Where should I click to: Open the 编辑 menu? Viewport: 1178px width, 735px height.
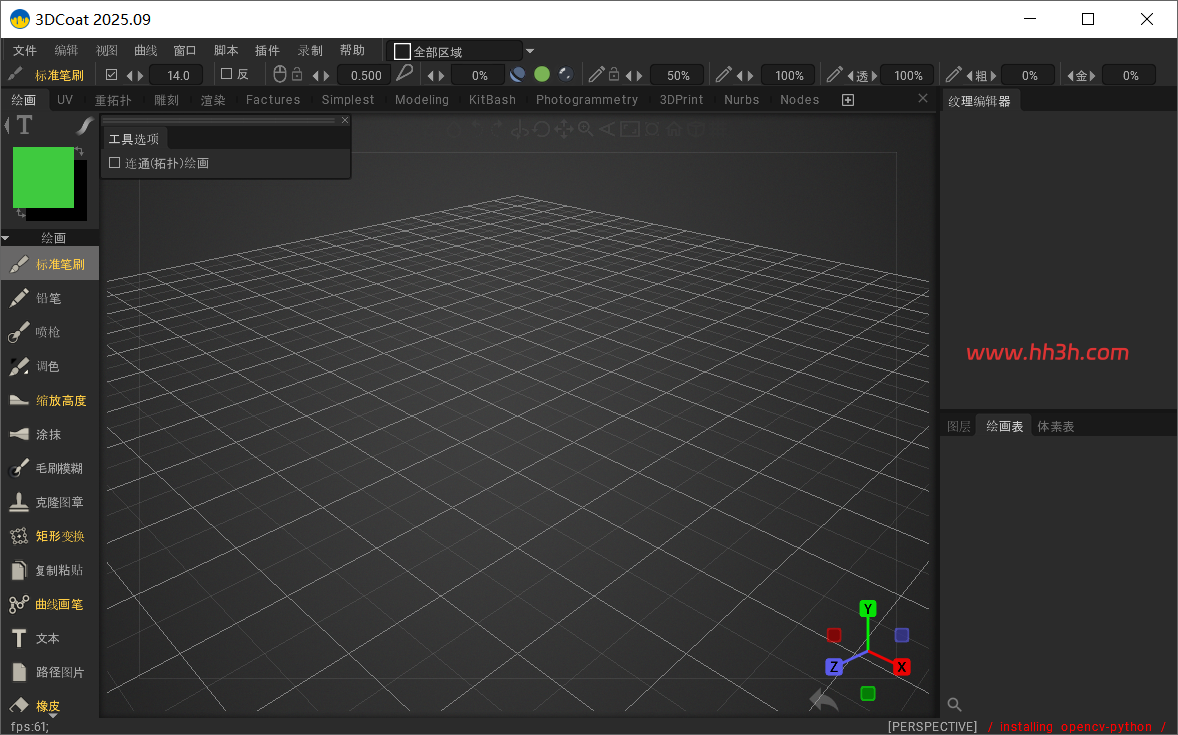(66, 50)
